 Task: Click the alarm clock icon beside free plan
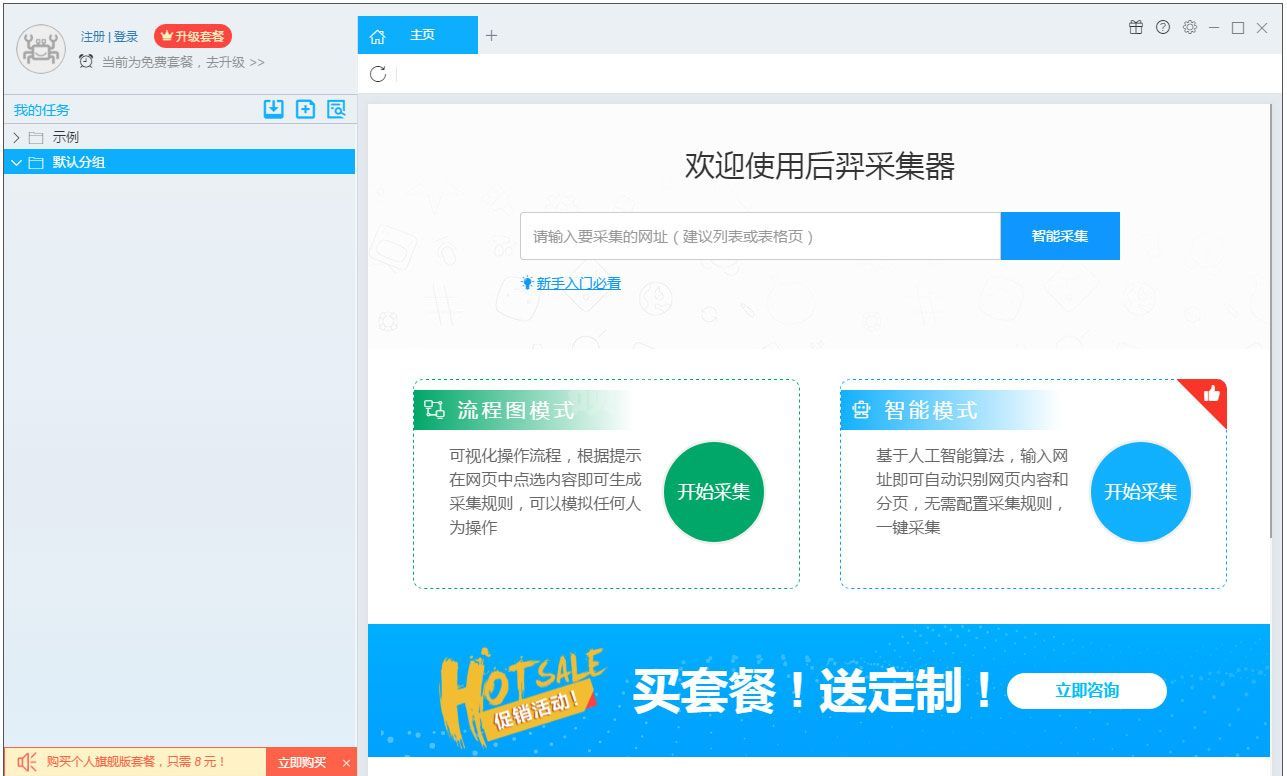86,61
